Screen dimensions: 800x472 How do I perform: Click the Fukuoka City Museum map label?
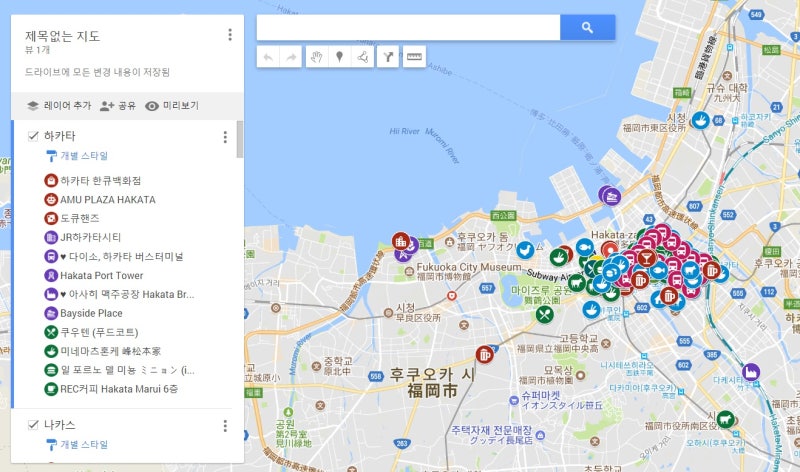[x=469, y=267]
